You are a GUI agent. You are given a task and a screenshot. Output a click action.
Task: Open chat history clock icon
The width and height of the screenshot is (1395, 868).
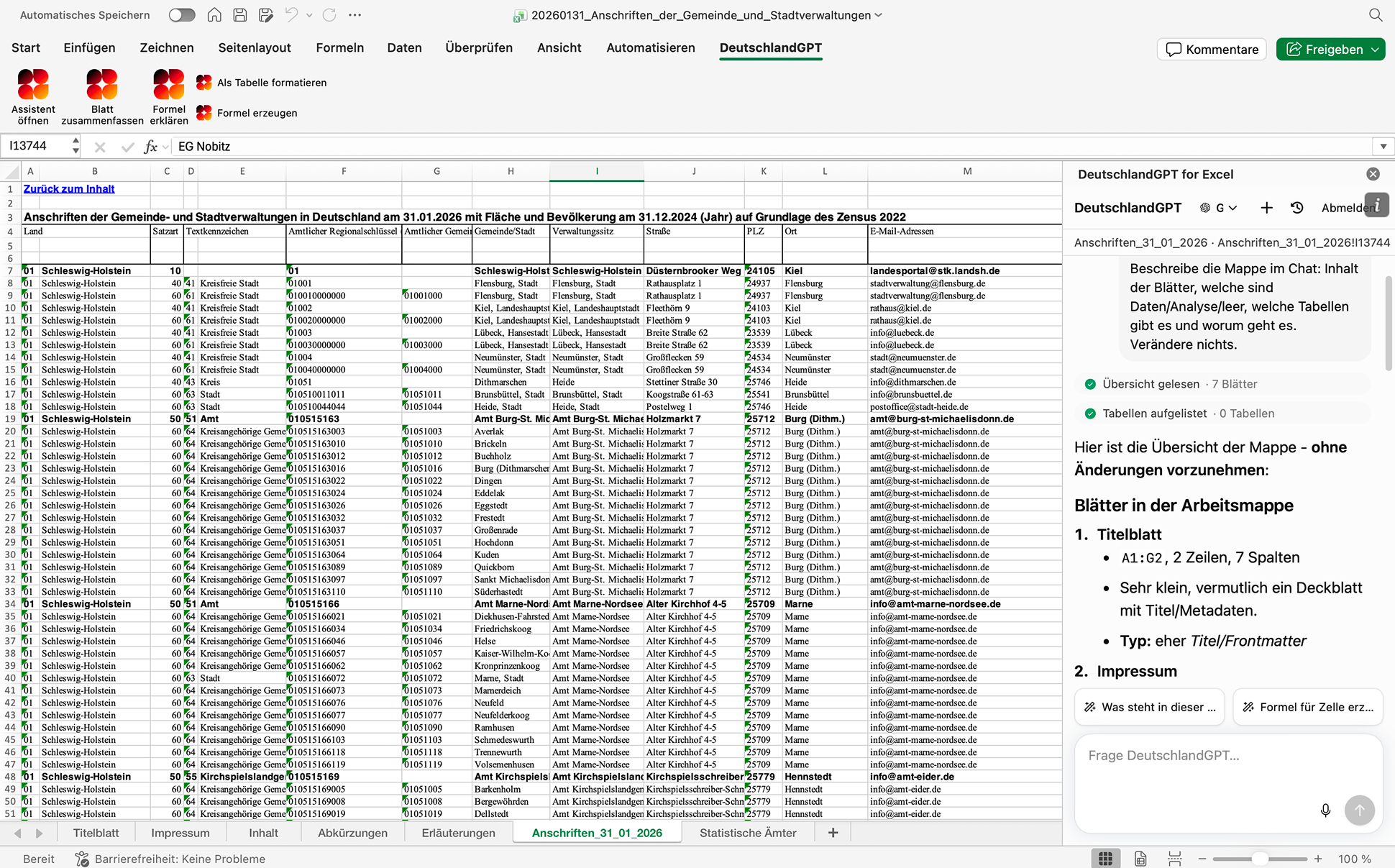(x=1297, y=208)
